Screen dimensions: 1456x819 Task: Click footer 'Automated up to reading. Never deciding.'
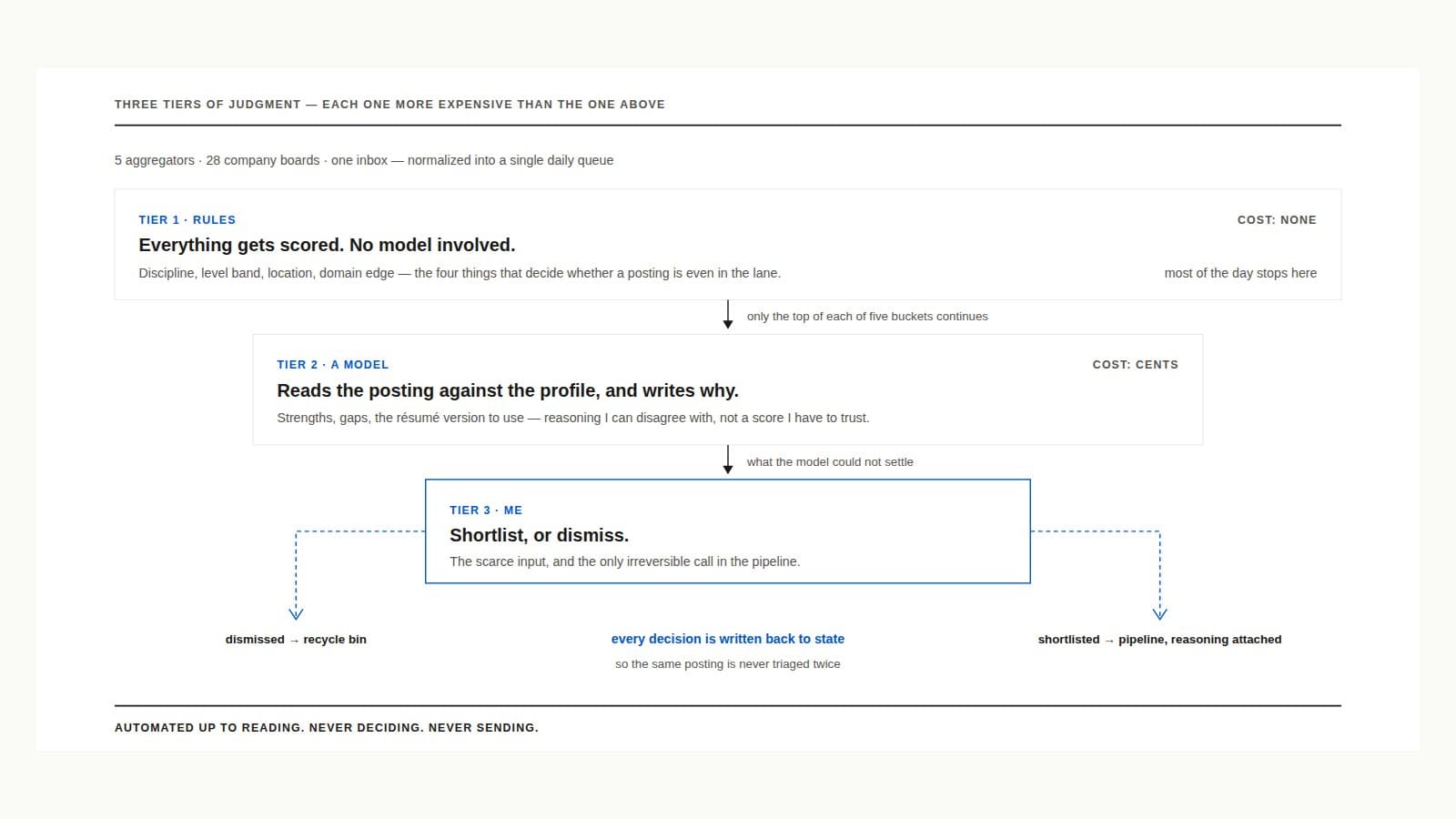[327, 728]
